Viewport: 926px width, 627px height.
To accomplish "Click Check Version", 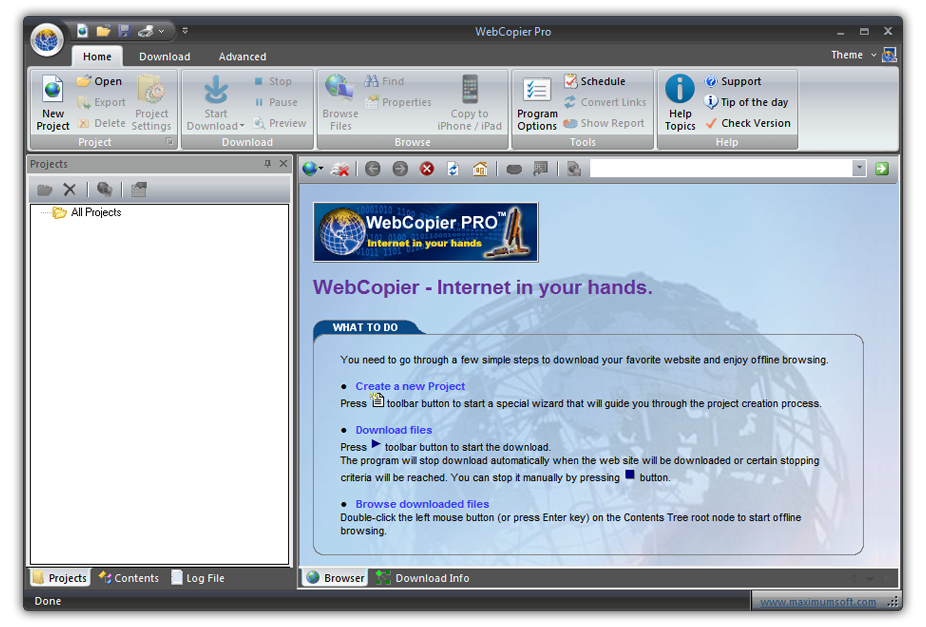I will 748,123.
